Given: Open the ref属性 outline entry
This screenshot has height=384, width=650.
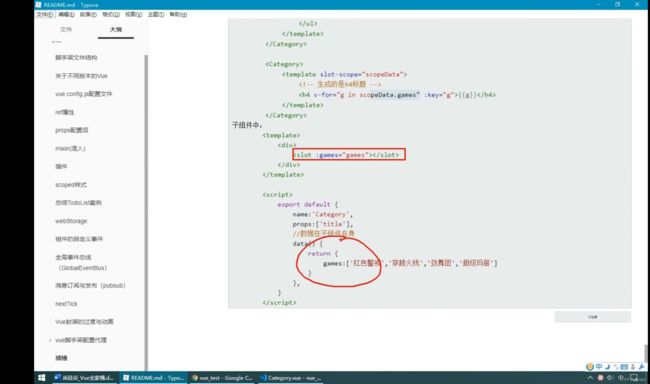Looking at the screenshot, I should pos(65,112).
